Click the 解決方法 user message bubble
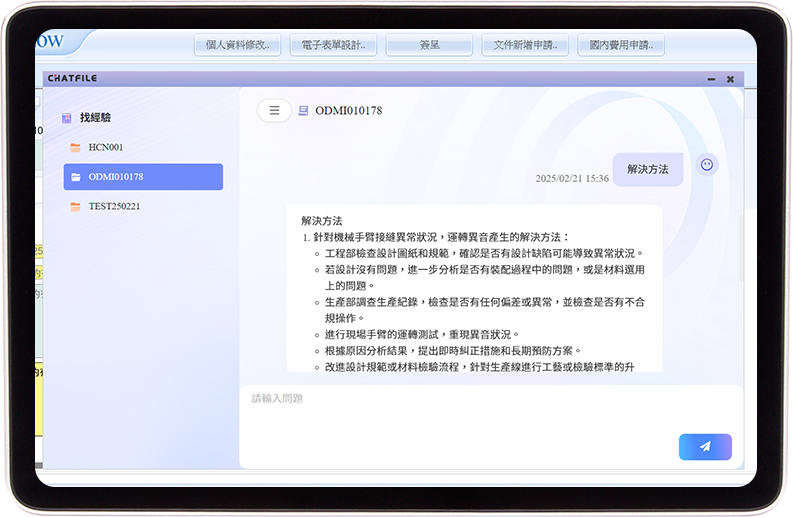Image resolution: width=793 pixels, height=517 pixels. tap(647, 170)
